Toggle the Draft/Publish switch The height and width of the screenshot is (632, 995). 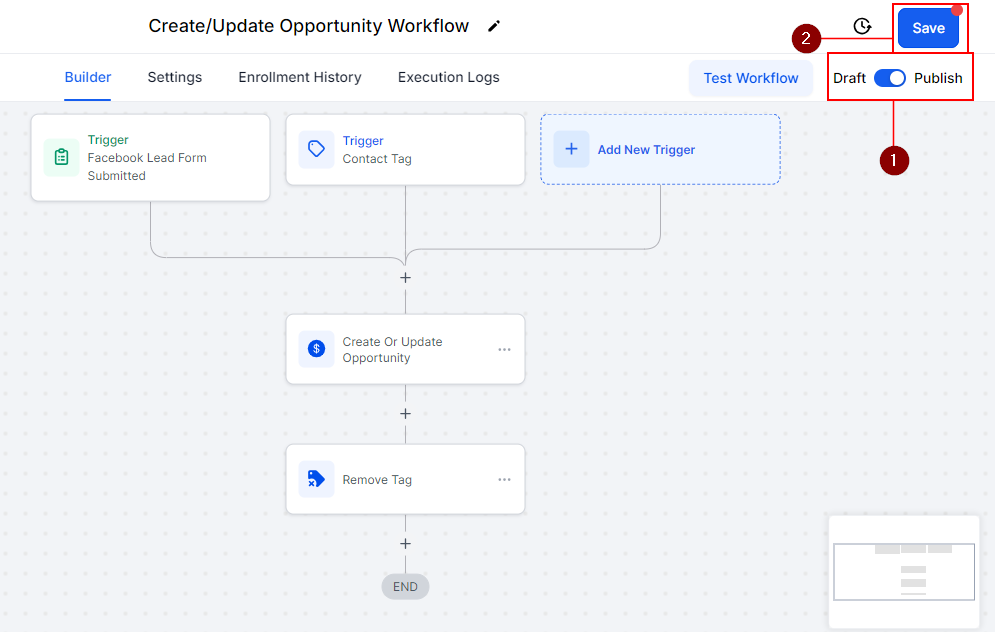(x=889, y=78)
